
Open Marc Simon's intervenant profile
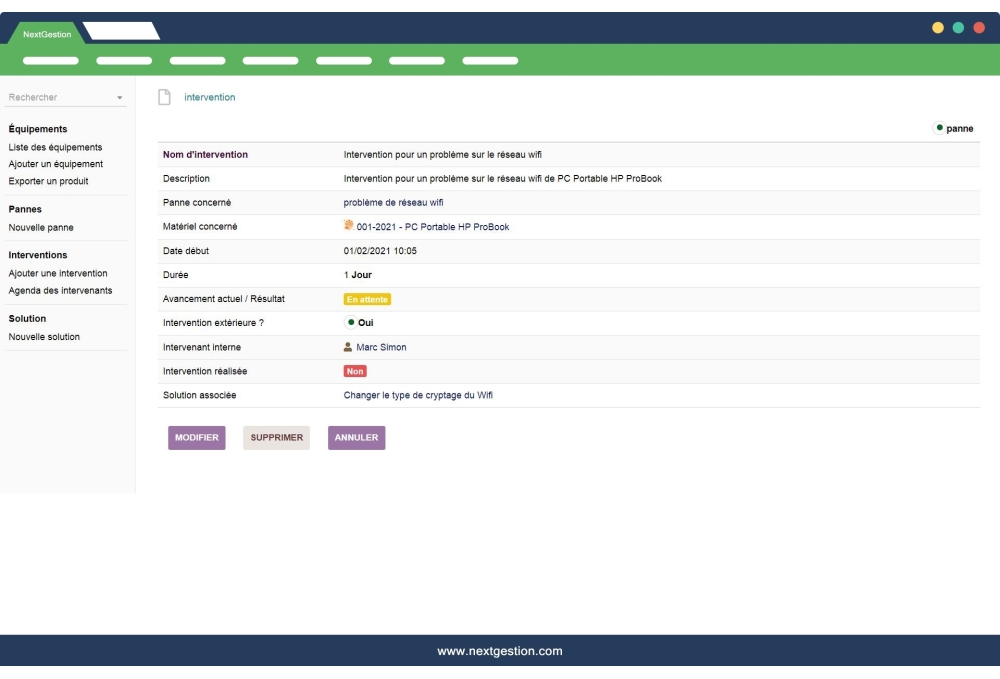(381, 347)
